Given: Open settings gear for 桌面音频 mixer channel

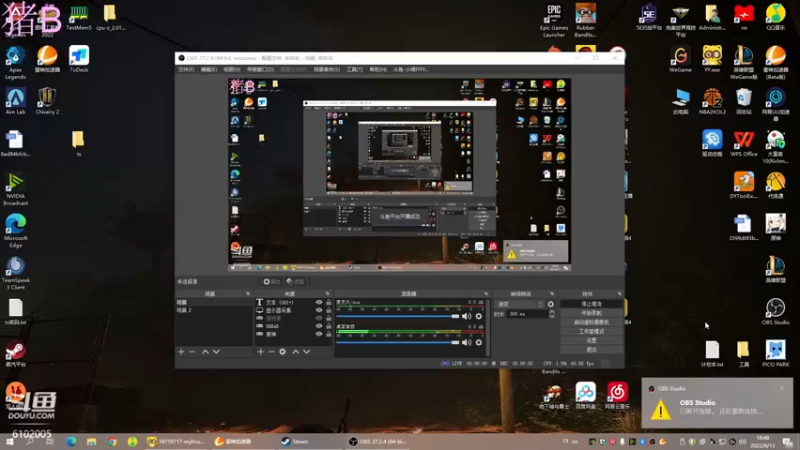Looking at the screenshot, I should tap(479, 342).
